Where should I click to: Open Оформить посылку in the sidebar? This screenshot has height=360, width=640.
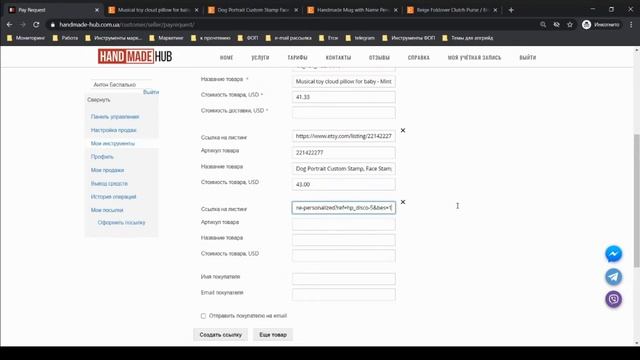pyautogui.click(x=122, y=223)
